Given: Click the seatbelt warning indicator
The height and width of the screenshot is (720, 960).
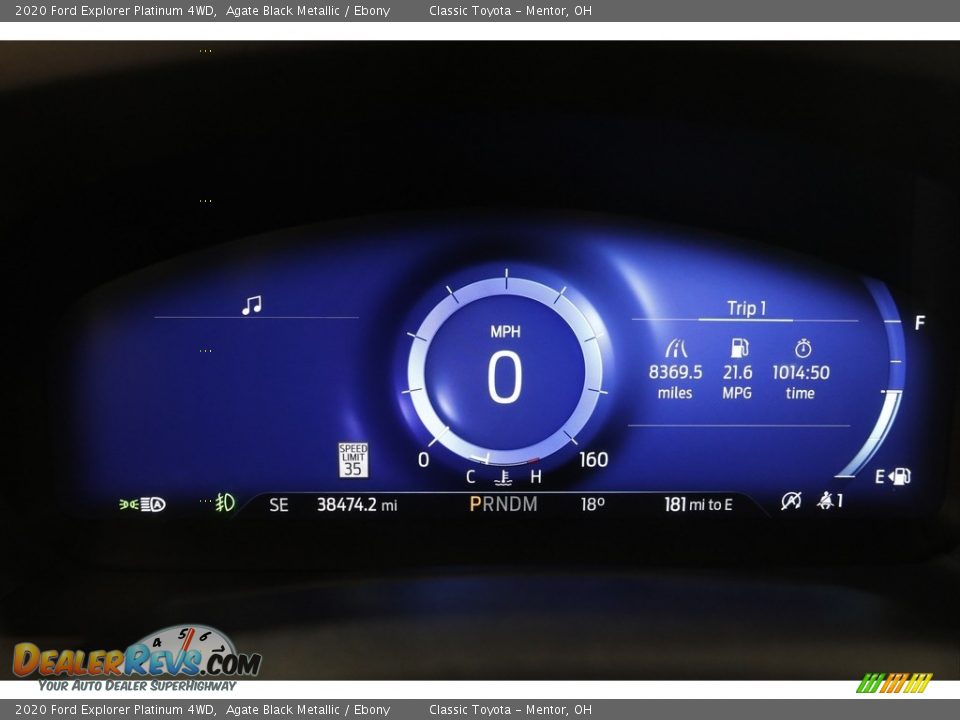Looking at the screenshot, I should [829, 501].
